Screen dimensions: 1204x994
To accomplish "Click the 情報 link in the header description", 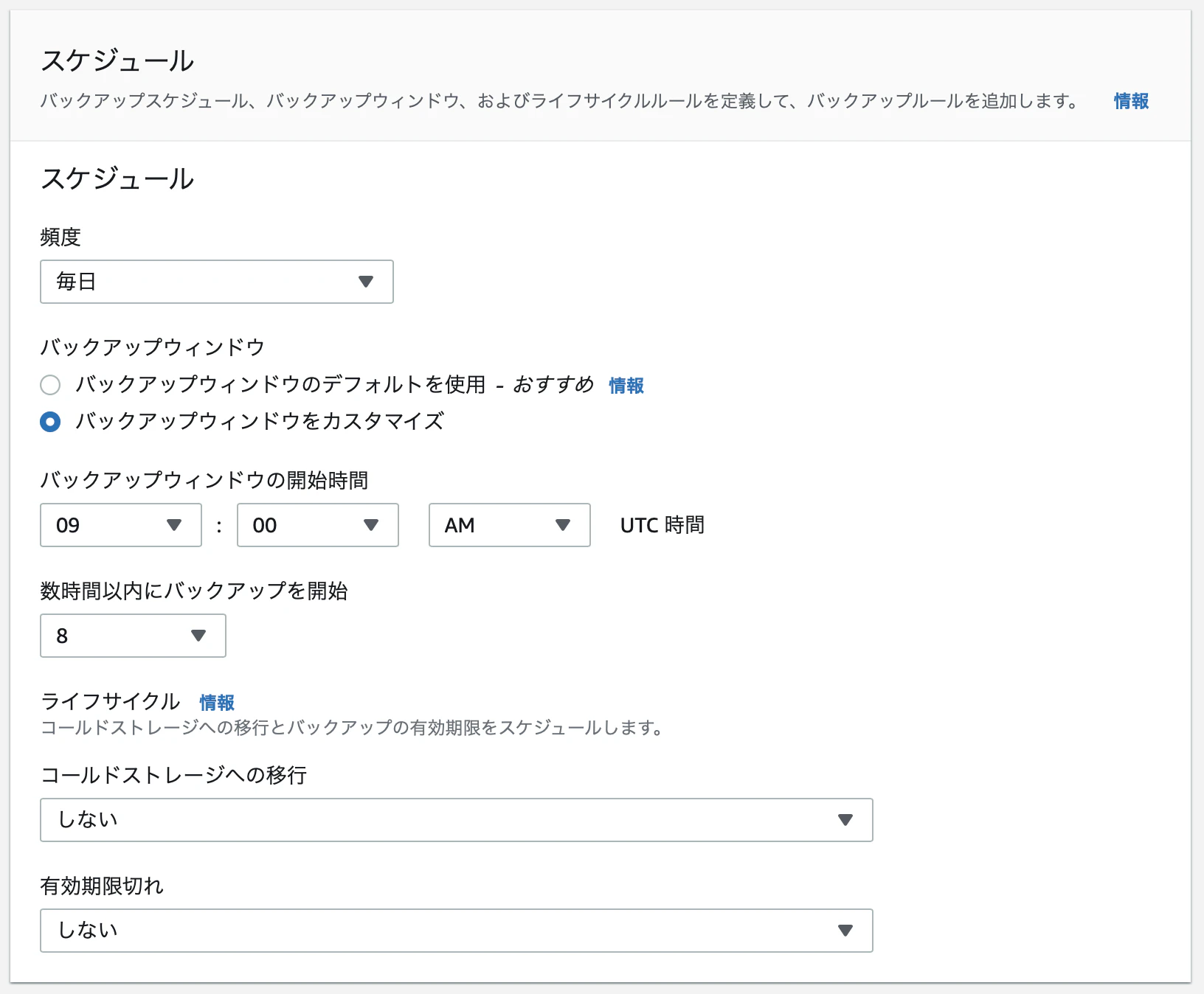I will click(1131, 101).
